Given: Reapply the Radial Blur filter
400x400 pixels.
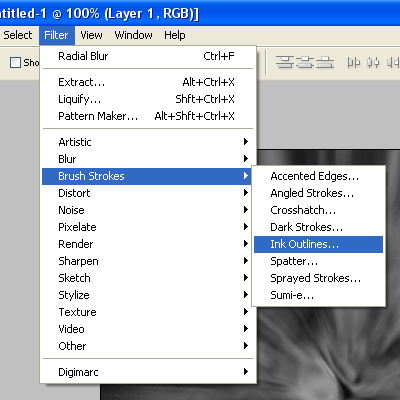Looking at the screenshot, I should (148, 56).
